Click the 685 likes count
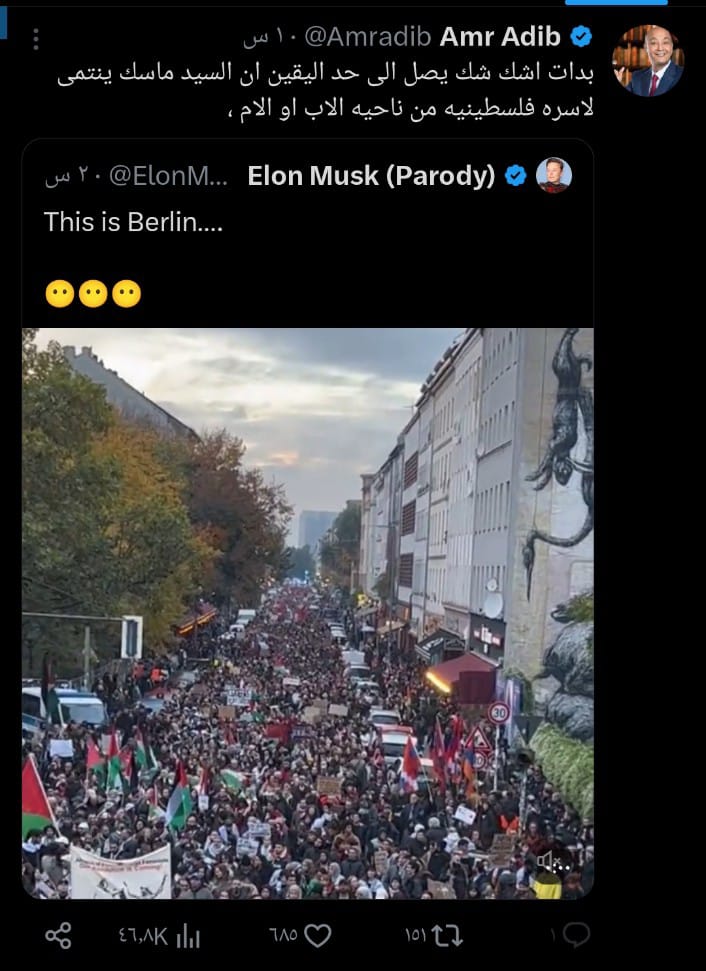 pyautogui.click(x=283, y=936)
